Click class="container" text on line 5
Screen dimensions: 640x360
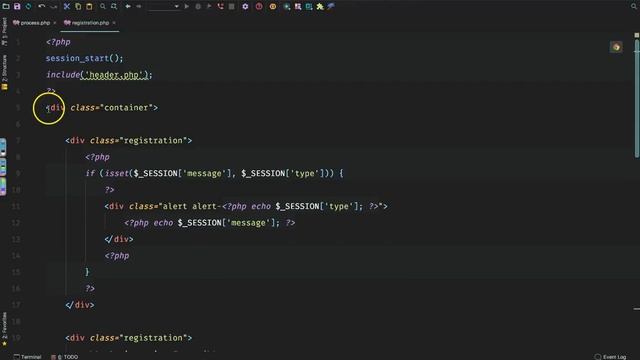click(112, 108)
